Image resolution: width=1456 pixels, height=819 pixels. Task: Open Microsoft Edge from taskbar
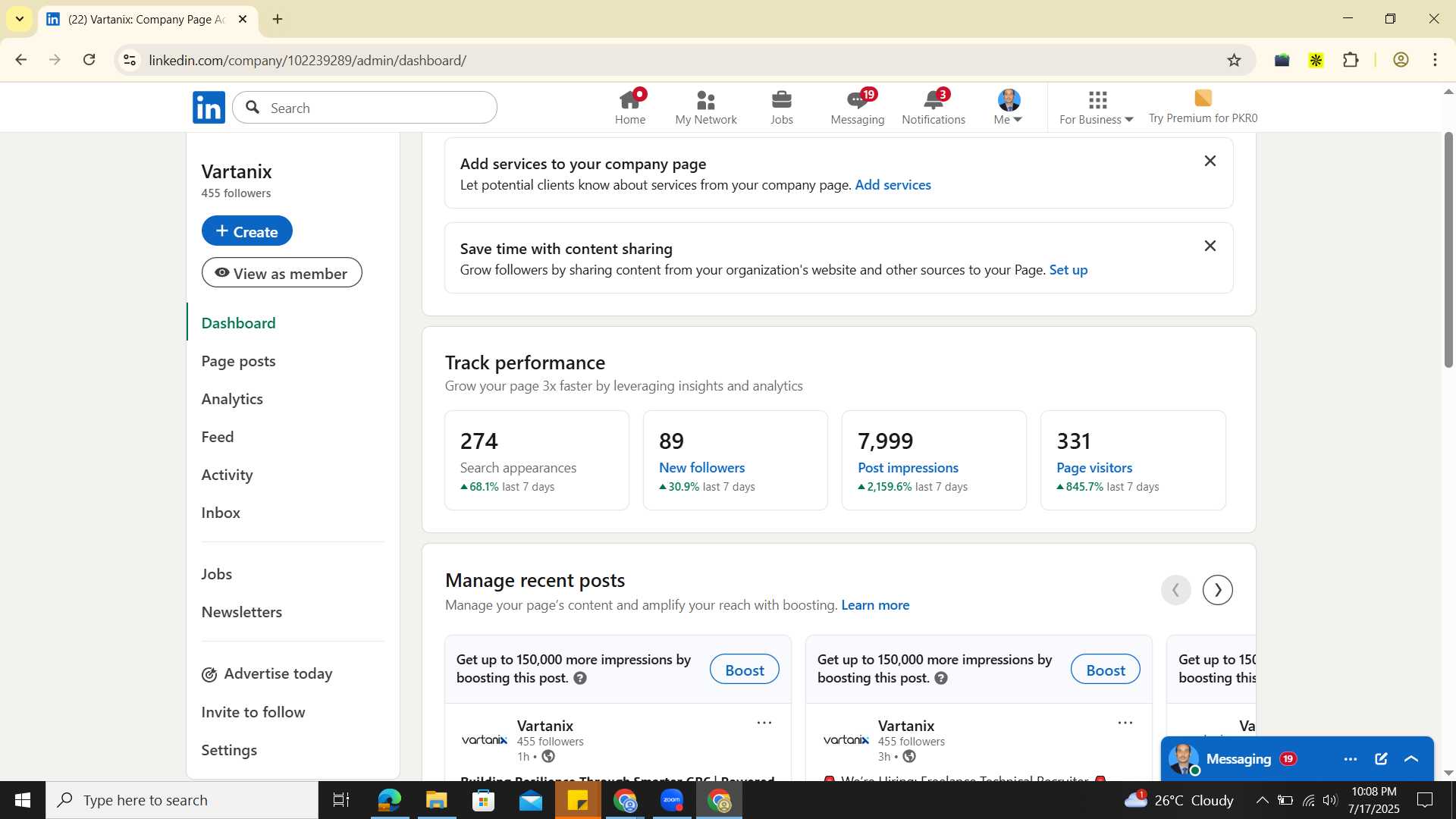point(389,800)
